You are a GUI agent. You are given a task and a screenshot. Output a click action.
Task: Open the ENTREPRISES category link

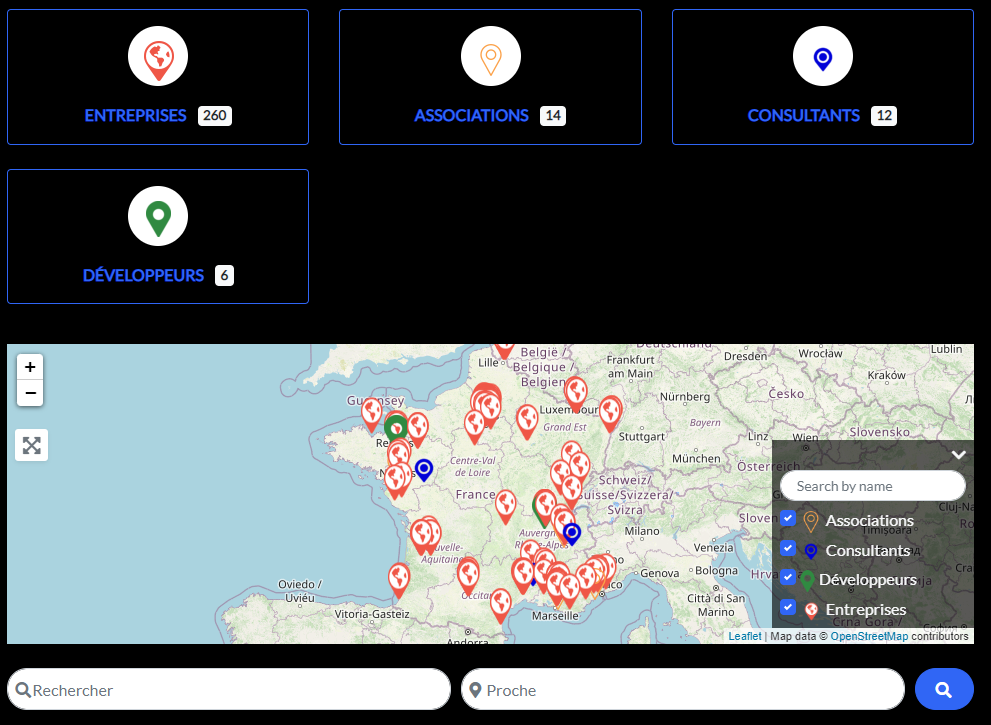[135, 116]
